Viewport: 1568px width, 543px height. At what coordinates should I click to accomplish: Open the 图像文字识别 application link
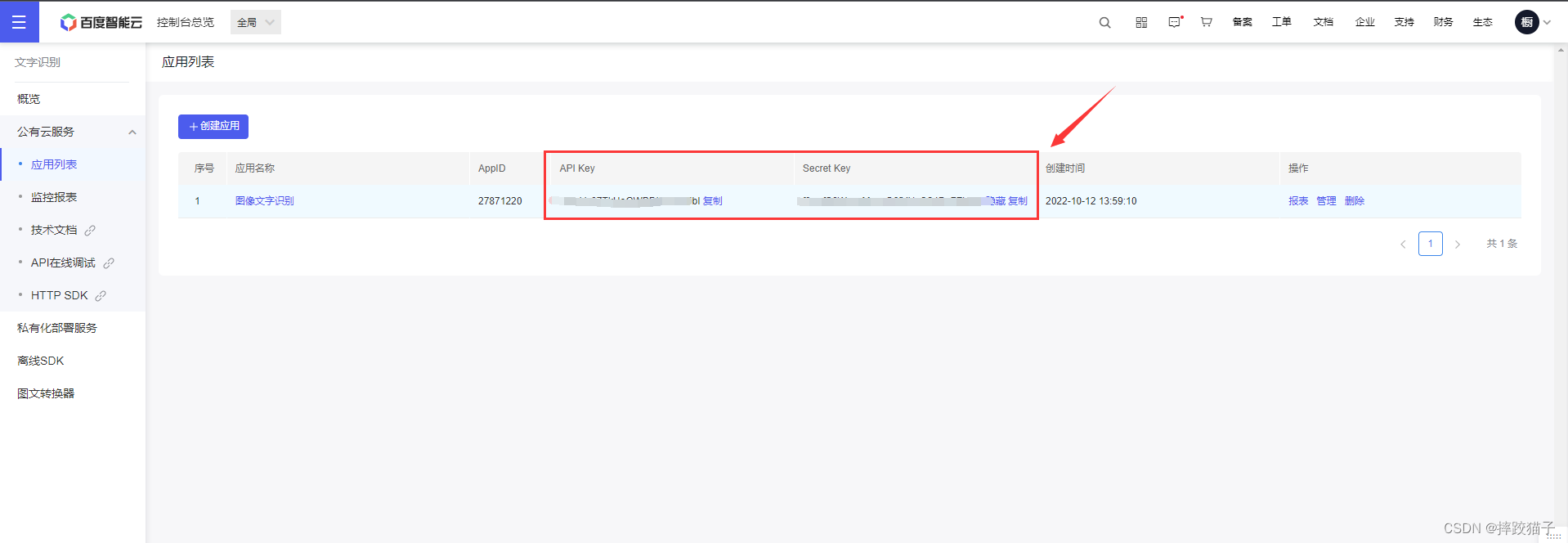(265, 201)
